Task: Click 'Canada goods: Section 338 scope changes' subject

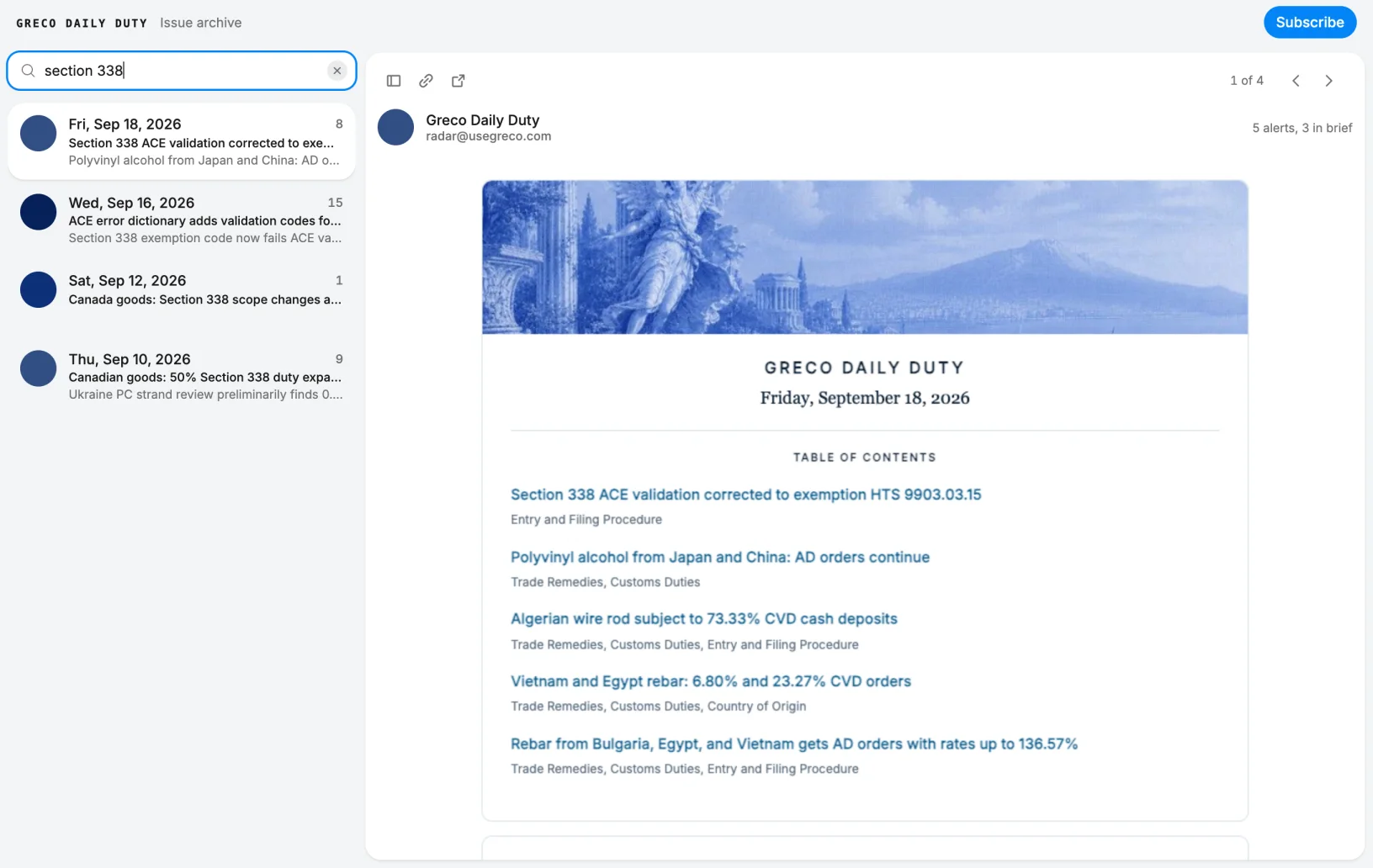Action: (205, 299)
